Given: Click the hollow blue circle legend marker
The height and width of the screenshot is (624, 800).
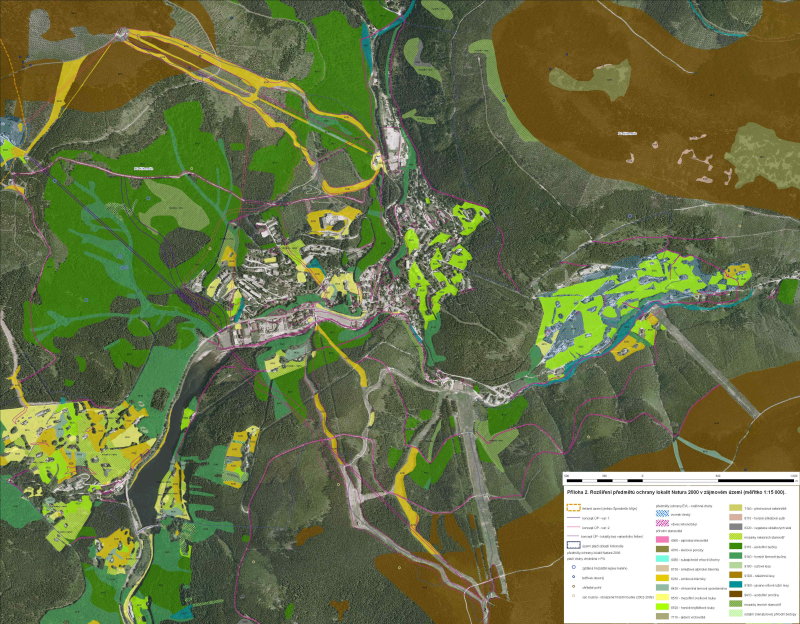Looking at the screenshot, I should click(x=573, y=567).
